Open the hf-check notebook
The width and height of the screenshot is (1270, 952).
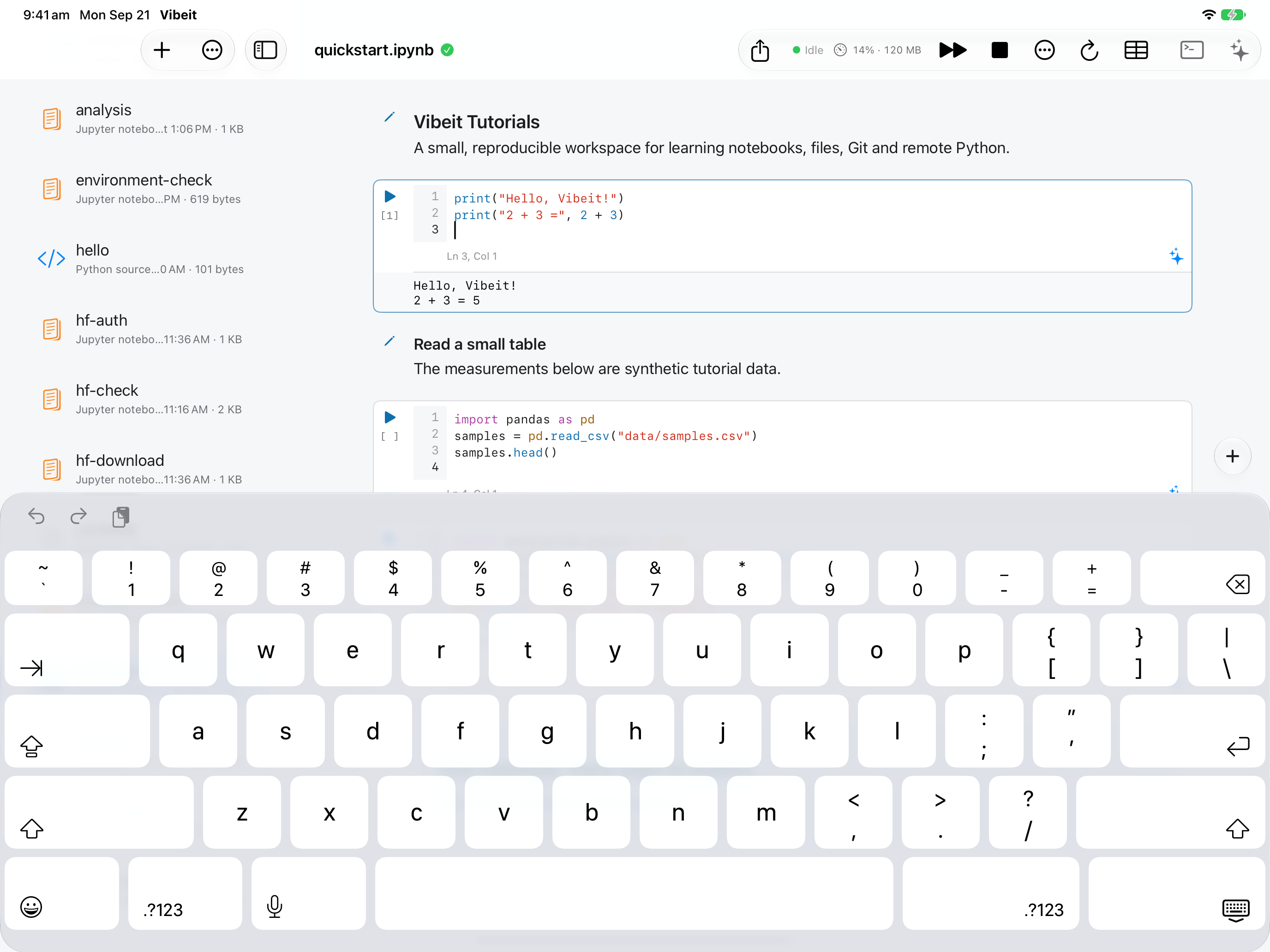[x=172, y=399]
